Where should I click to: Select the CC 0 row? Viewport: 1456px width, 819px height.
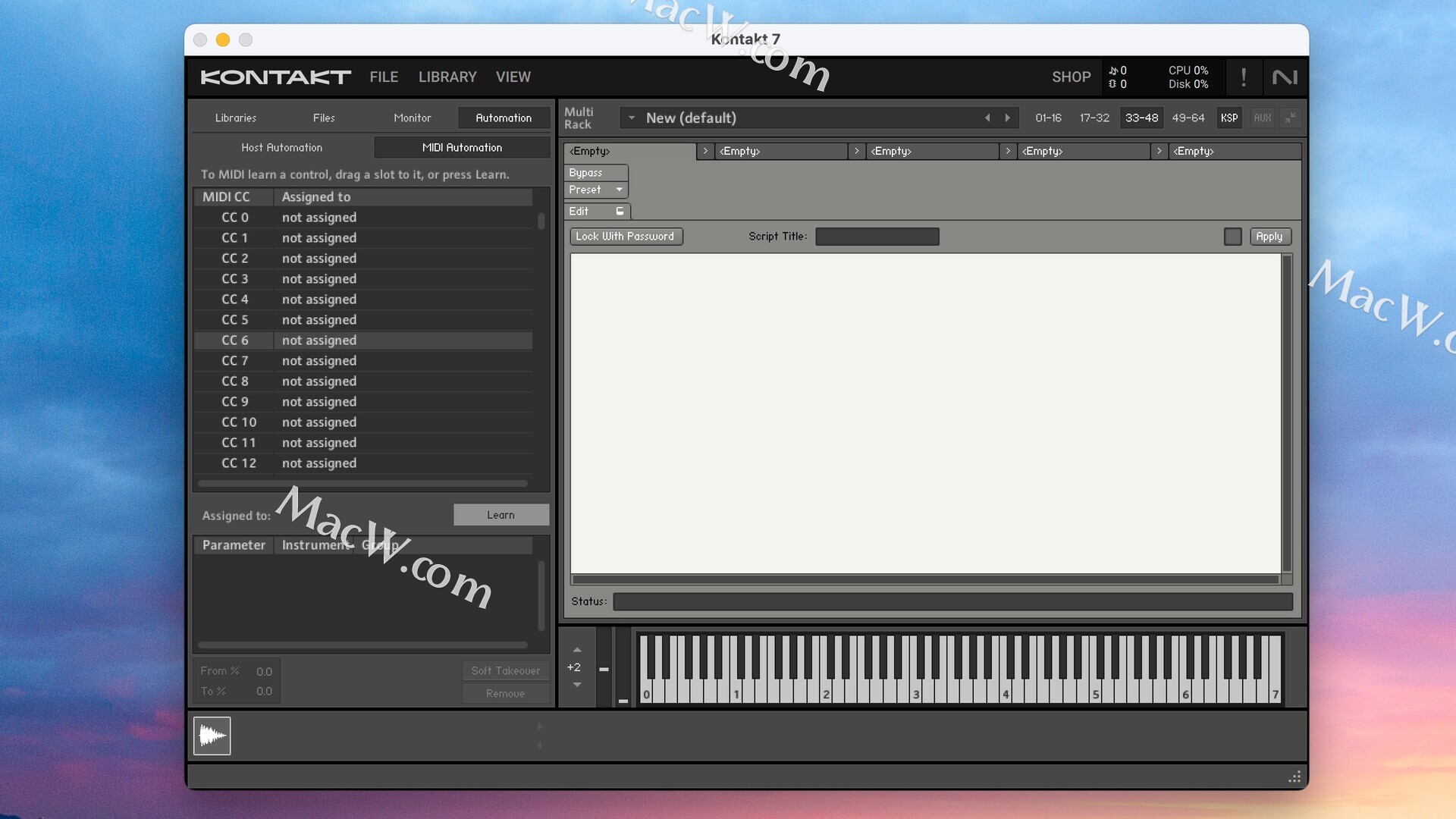[x=363, y=218]
